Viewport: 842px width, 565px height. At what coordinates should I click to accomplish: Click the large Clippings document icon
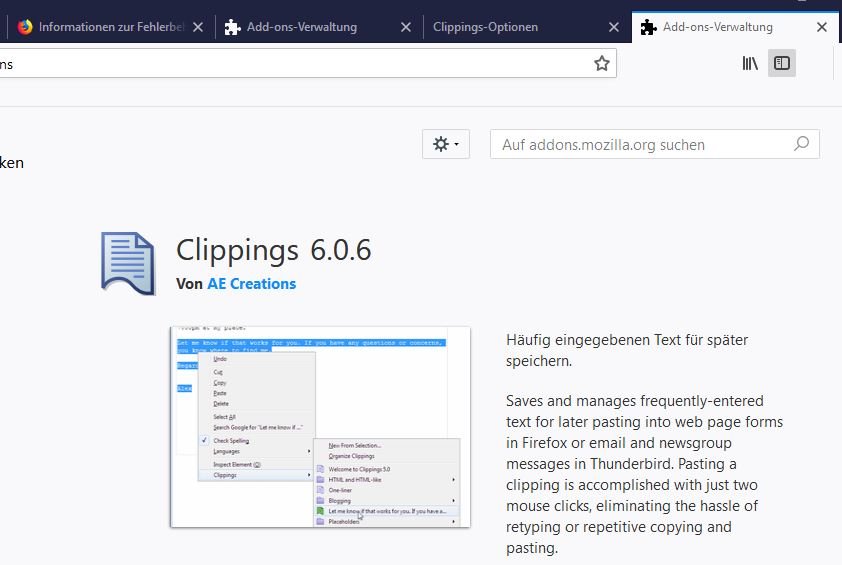click(128, 263)
